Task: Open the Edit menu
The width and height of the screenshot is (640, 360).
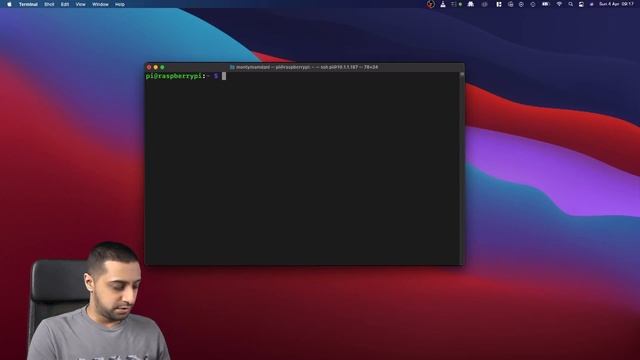Action: [x=65, y=4]
